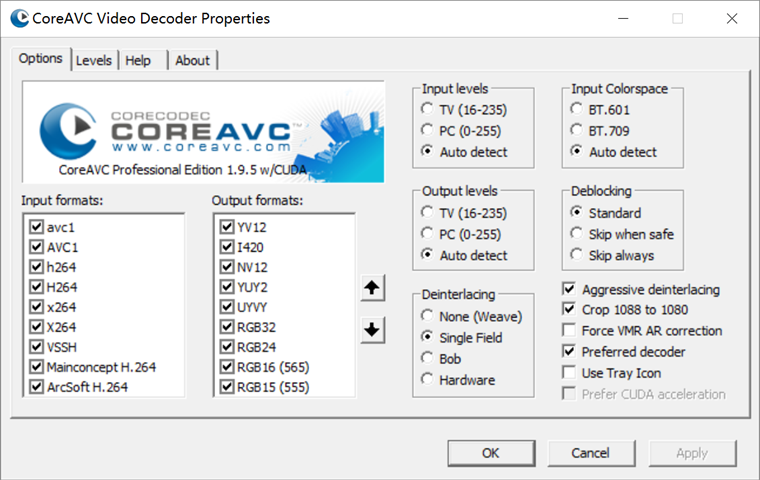Disable the YV12 output format

point(227,227)
